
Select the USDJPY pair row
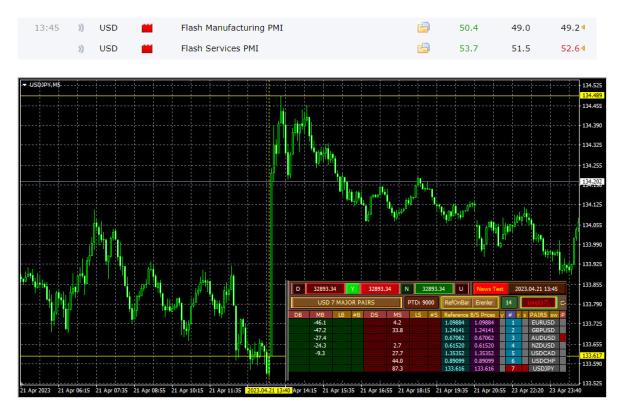543,369
